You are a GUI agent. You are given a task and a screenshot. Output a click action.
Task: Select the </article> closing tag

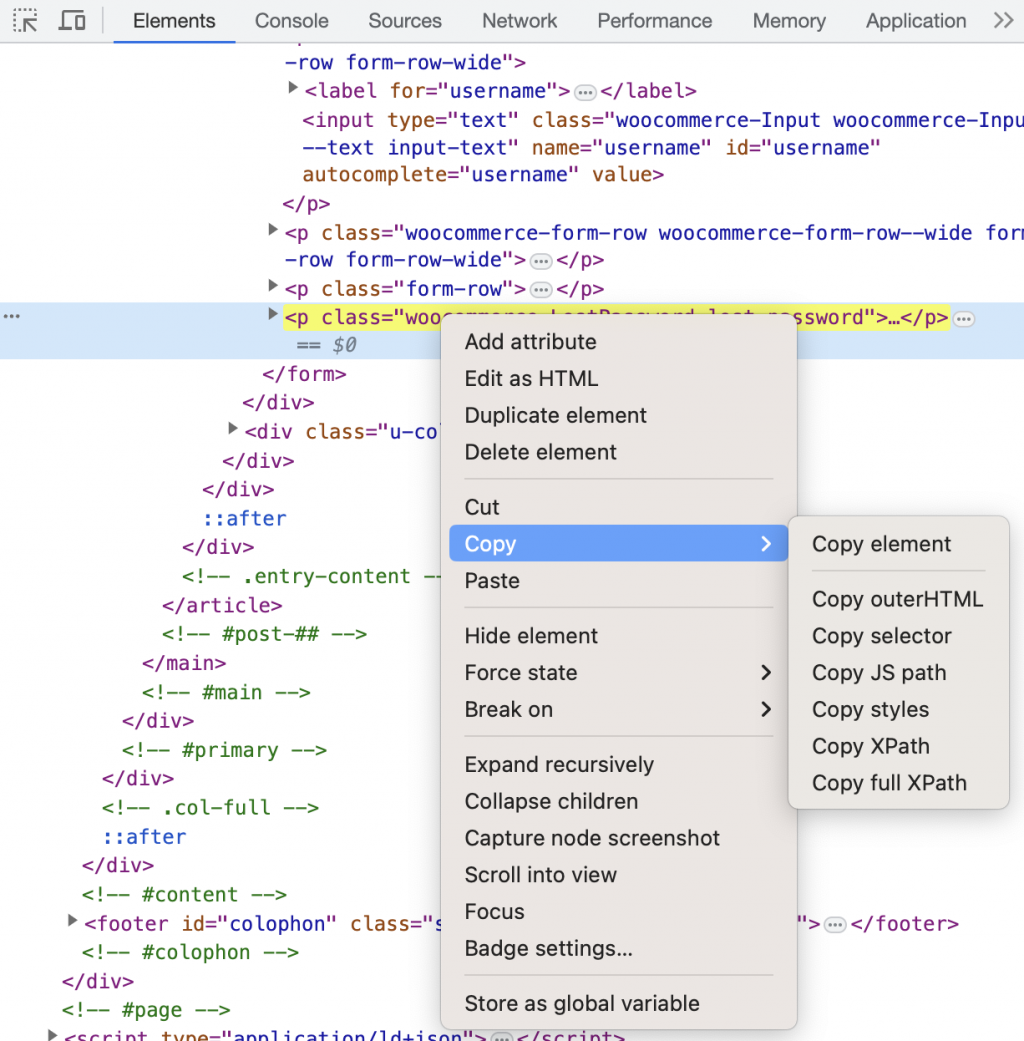coord(222,605)
